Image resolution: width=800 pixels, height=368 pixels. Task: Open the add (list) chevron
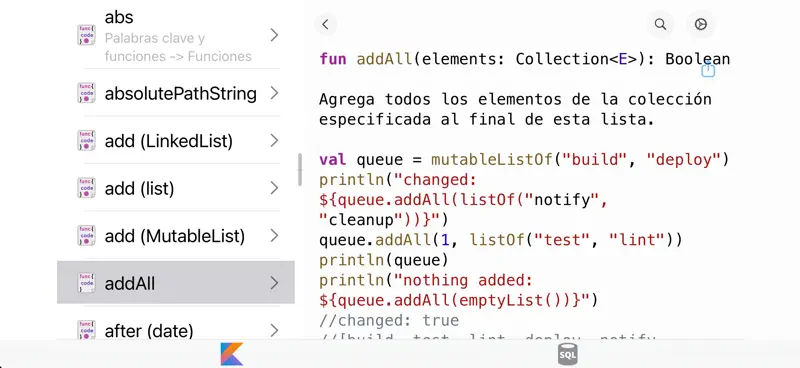(x=274, y=188)
